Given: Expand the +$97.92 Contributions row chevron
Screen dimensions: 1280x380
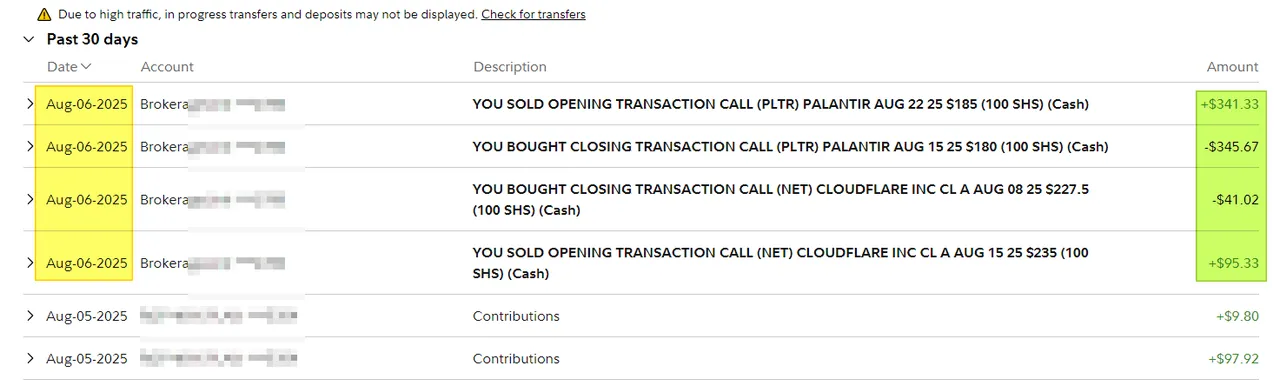Looking at the screenshot, I should 30,359.
